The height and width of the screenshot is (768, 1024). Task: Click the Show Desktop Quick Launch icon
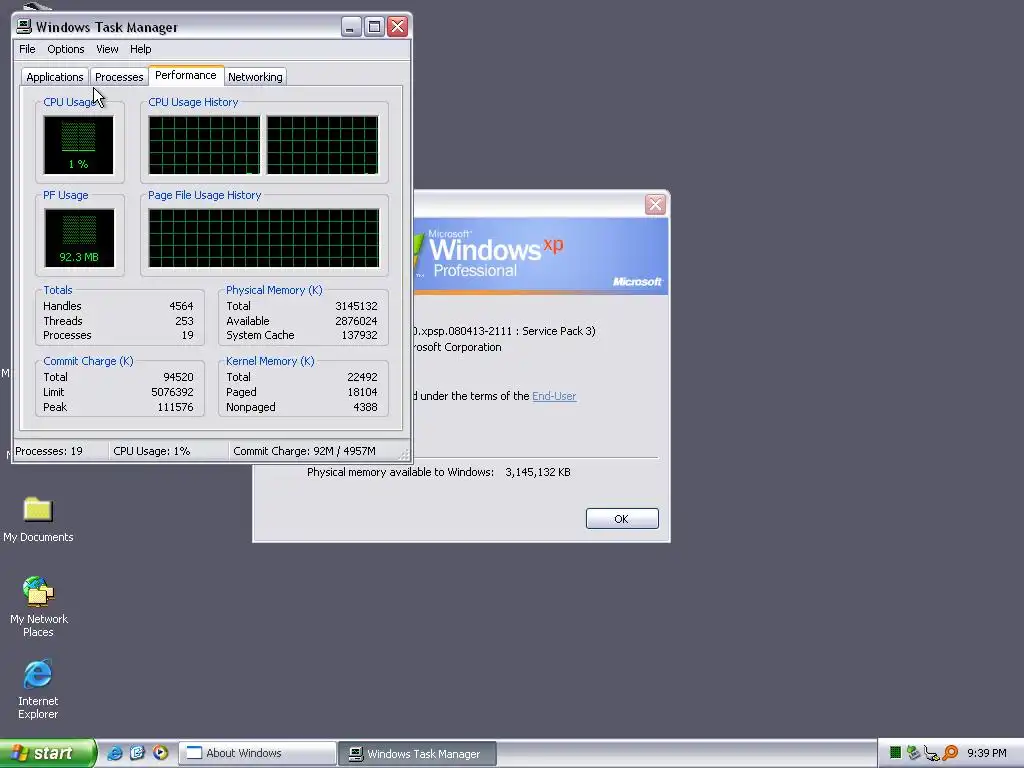[137, 753]
